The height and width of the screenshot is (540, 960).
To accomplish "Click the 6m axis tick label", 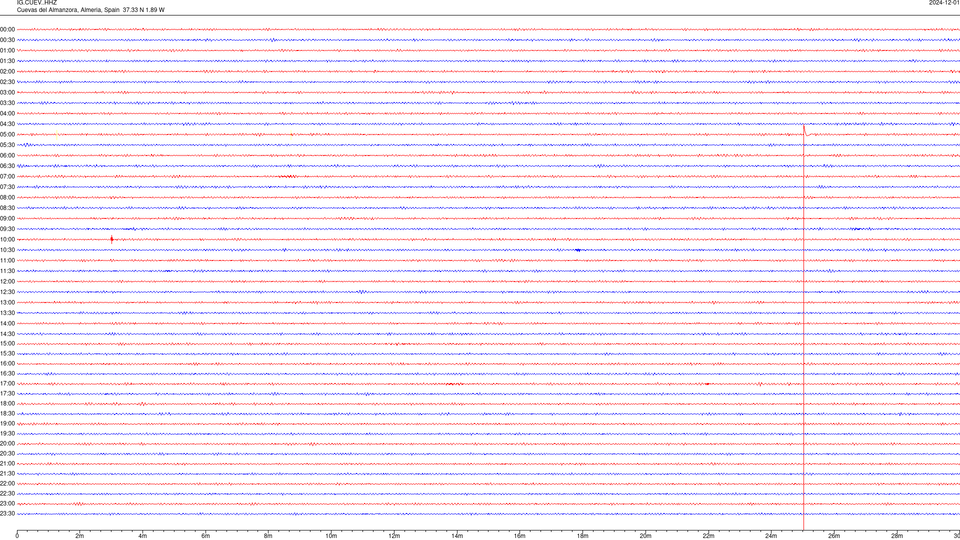I will tap(206, 536).
